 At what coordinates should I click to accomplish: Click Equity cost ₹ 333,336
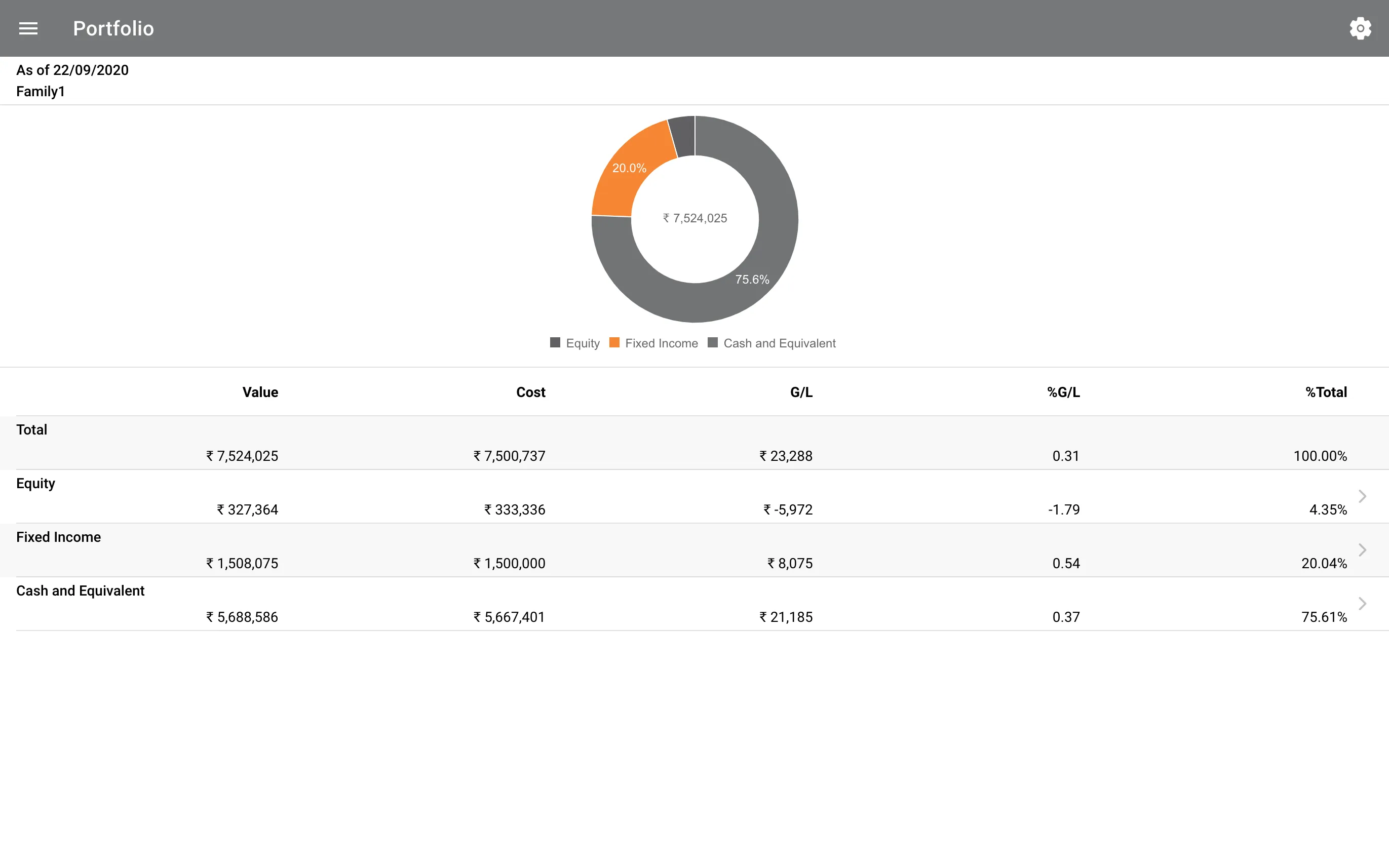[x=515, y=510]
